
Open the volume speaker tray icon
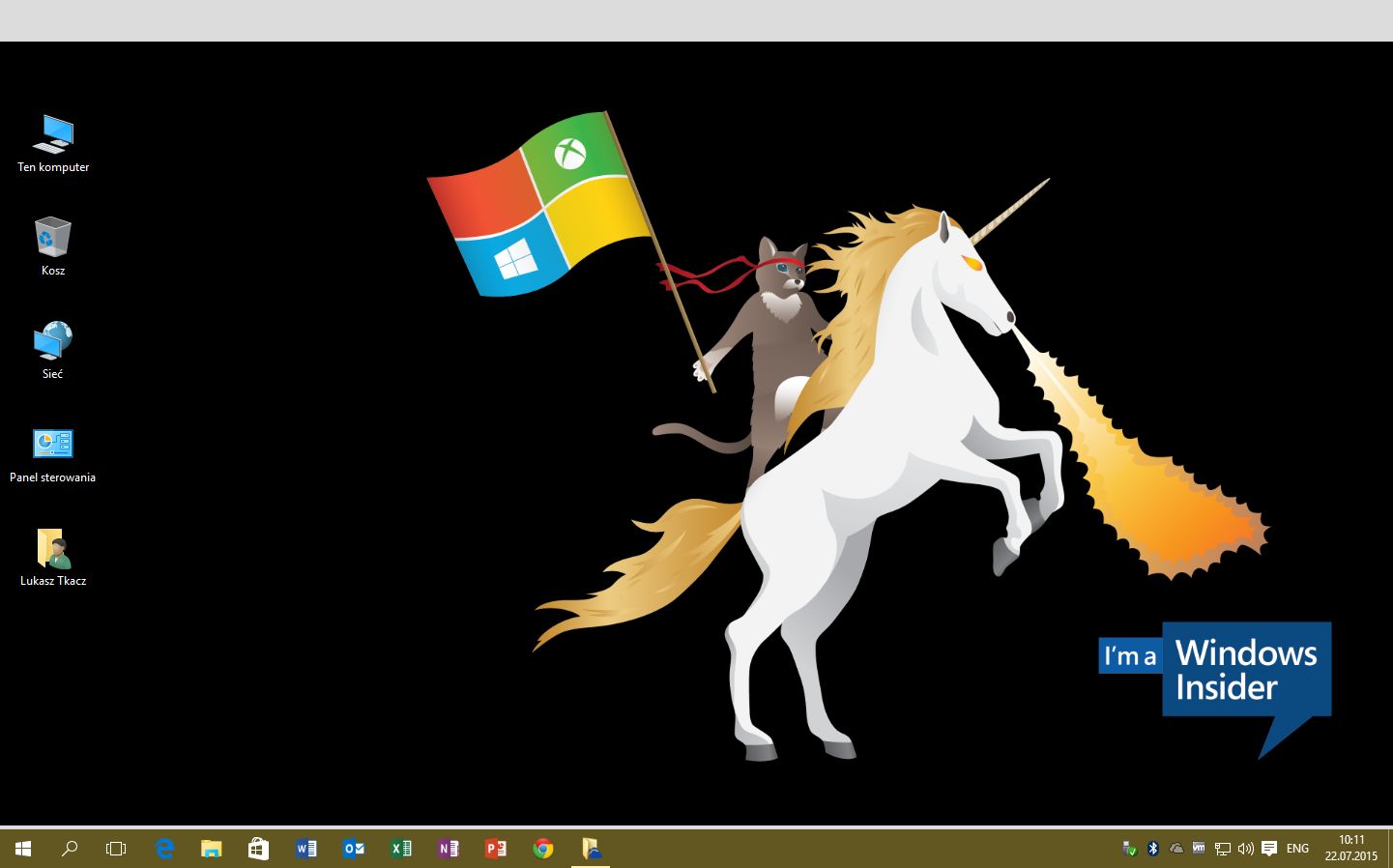pos(1246,849)
